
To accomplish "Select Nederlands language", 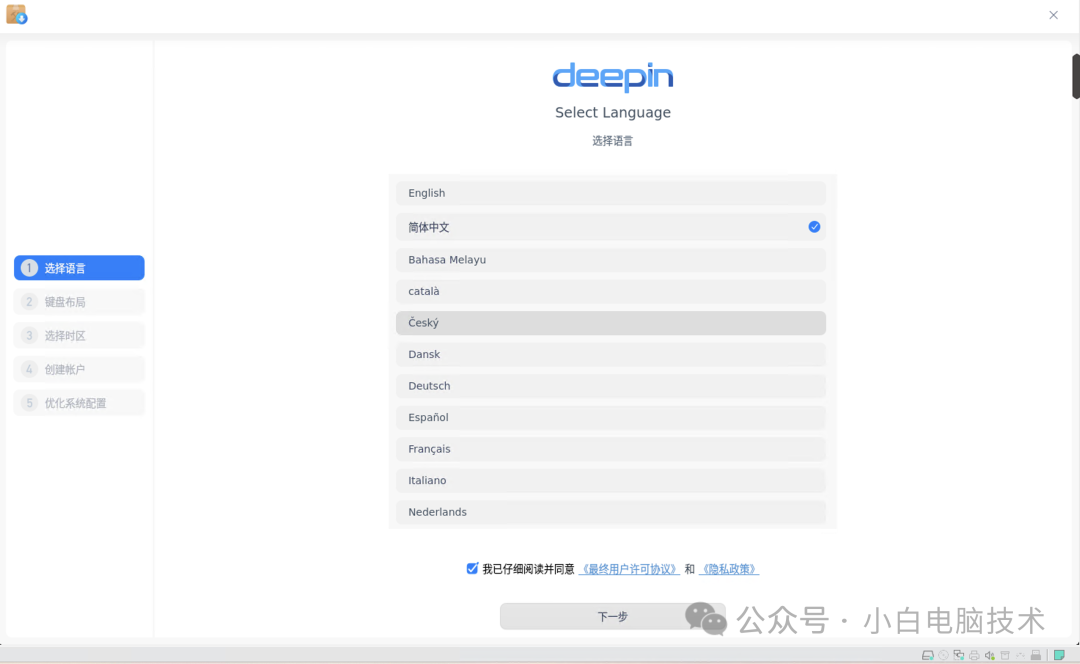I will 610,512.
